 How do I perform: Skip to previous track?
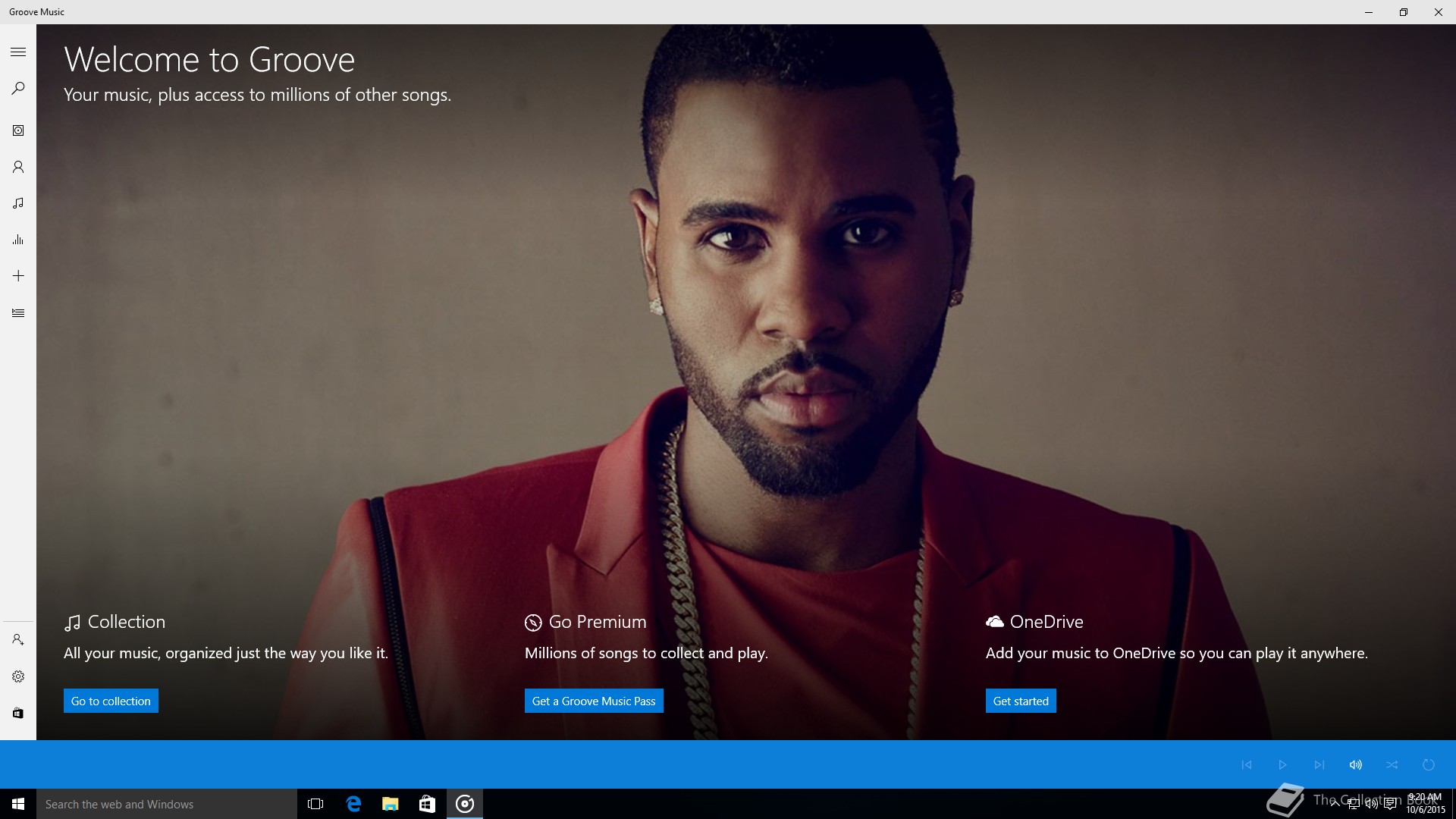tap(1247, 764)
